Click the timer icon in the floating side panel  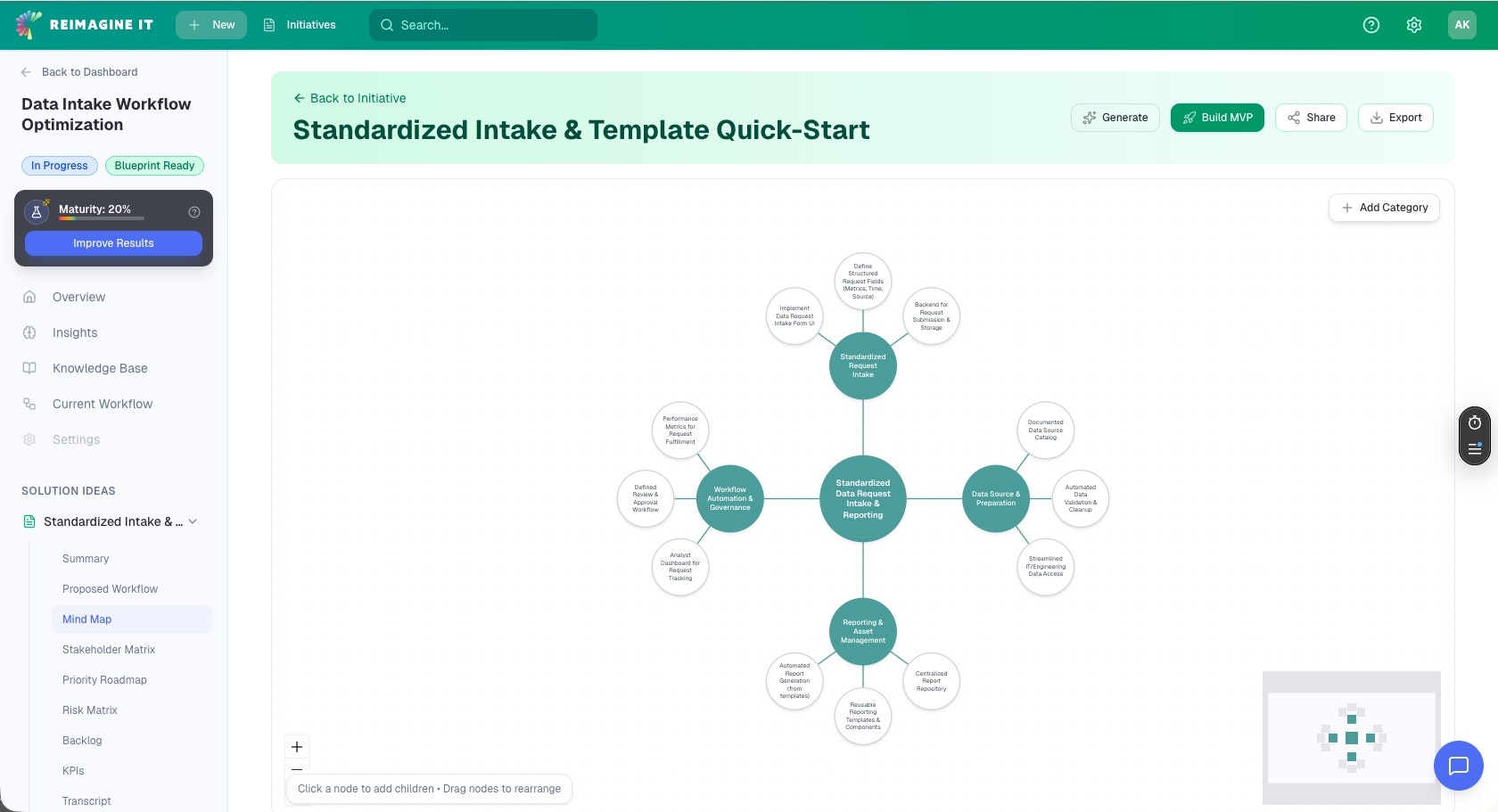1475,422
